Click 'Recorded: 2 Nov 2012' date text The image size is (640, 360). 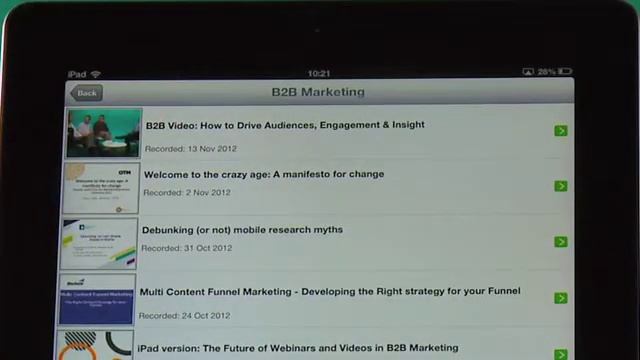click(x=187, y=192)
